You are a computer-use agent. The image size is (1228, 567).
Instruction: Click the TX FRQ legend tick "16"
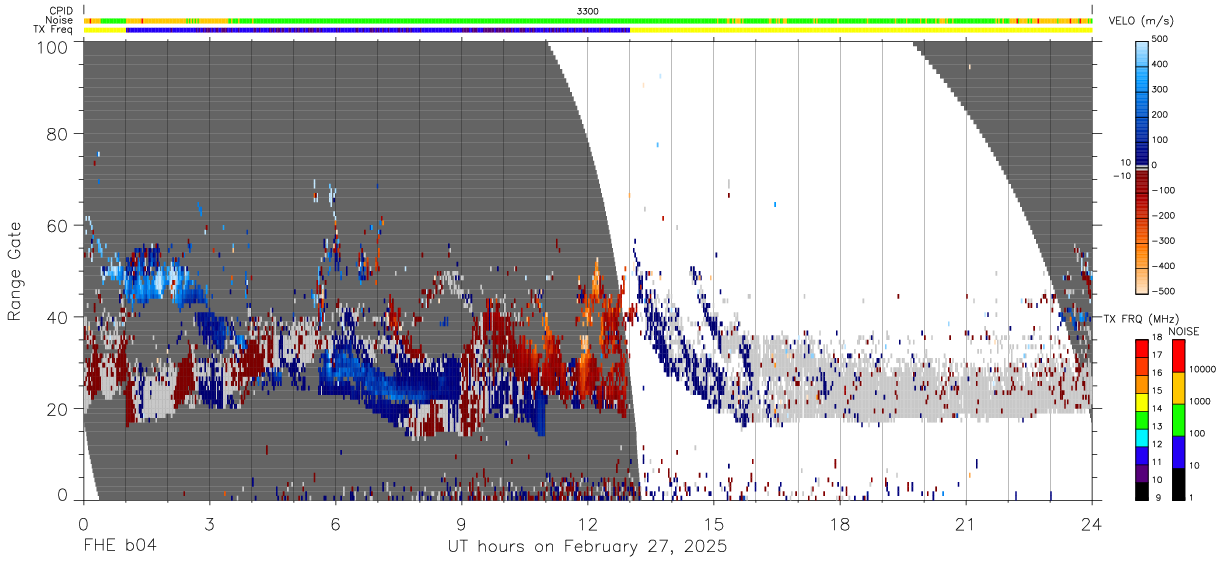coord(1157,372)
